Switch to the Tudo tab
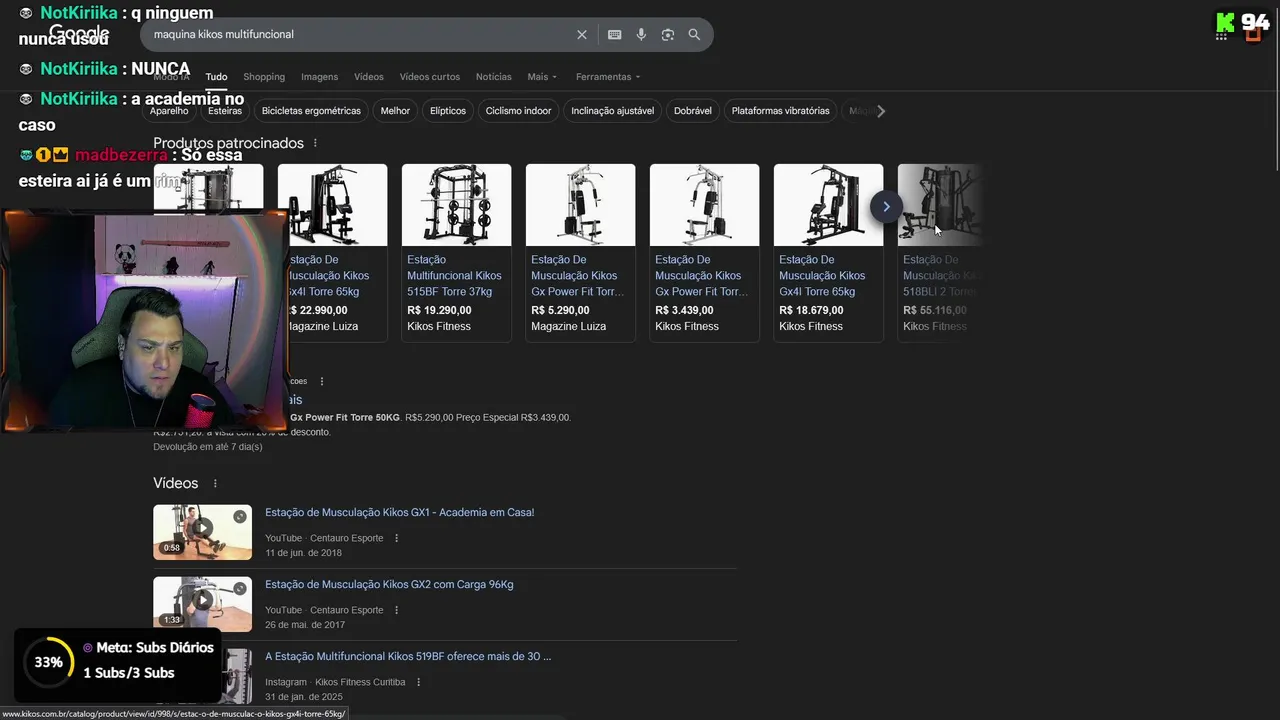The width and height of the screenshot is (1280, 720). (216, 77)
